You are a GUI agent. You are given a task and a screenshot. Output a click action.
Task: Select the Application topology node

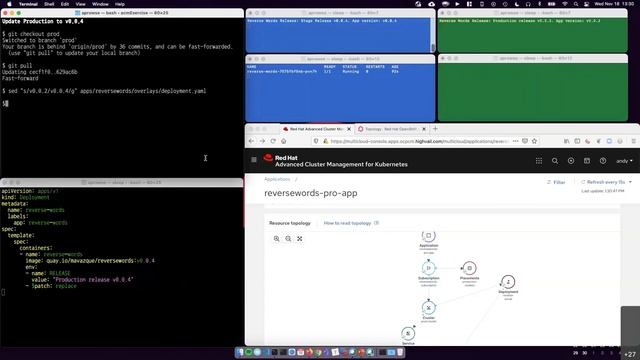[429, 236]
